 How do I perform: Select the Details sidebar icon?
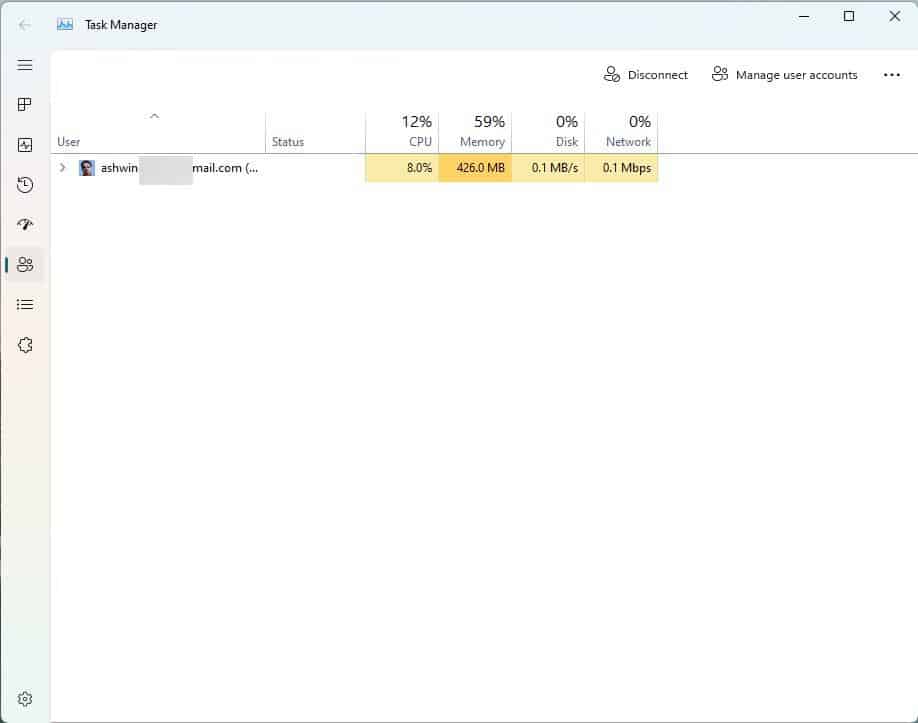click(25, 304)
